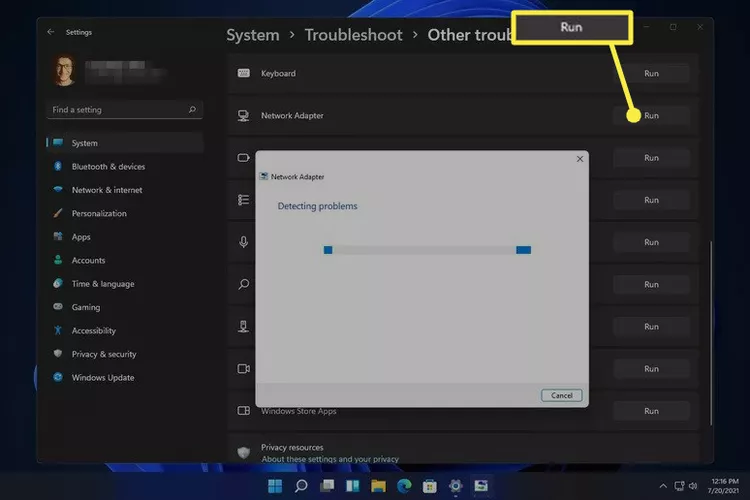Open the Windows Start menu
The image size is (750, 500).
(275, 486)
